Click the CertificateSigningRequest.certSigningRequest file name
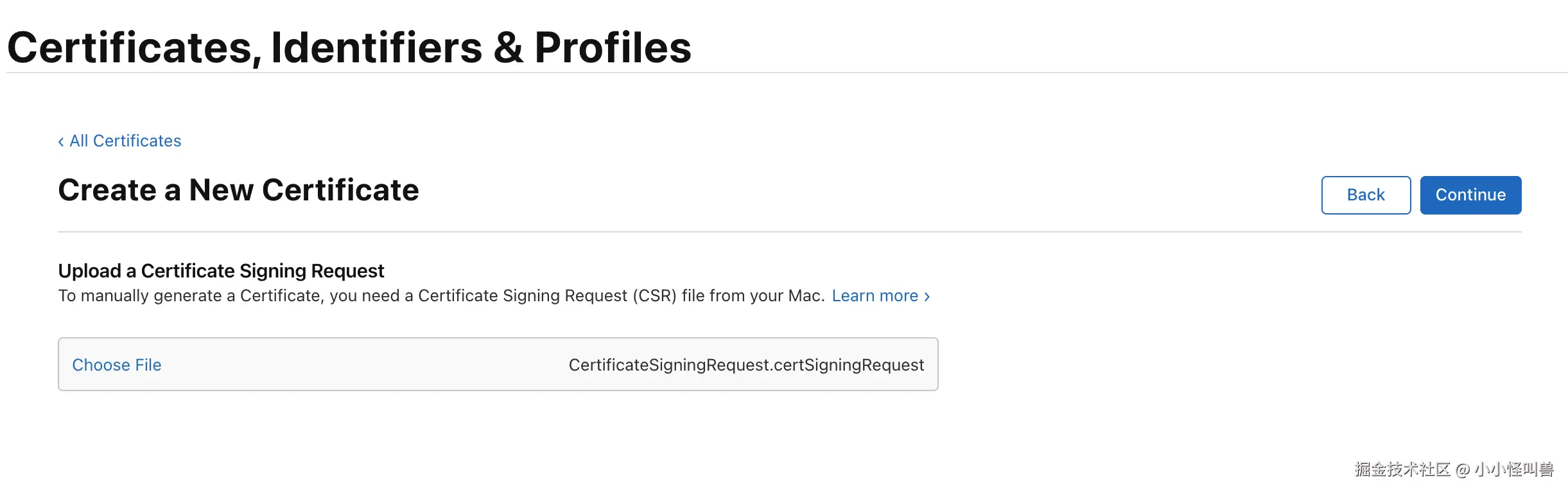This screenshot has height=492, width=1568. click(x=746, y=365)
